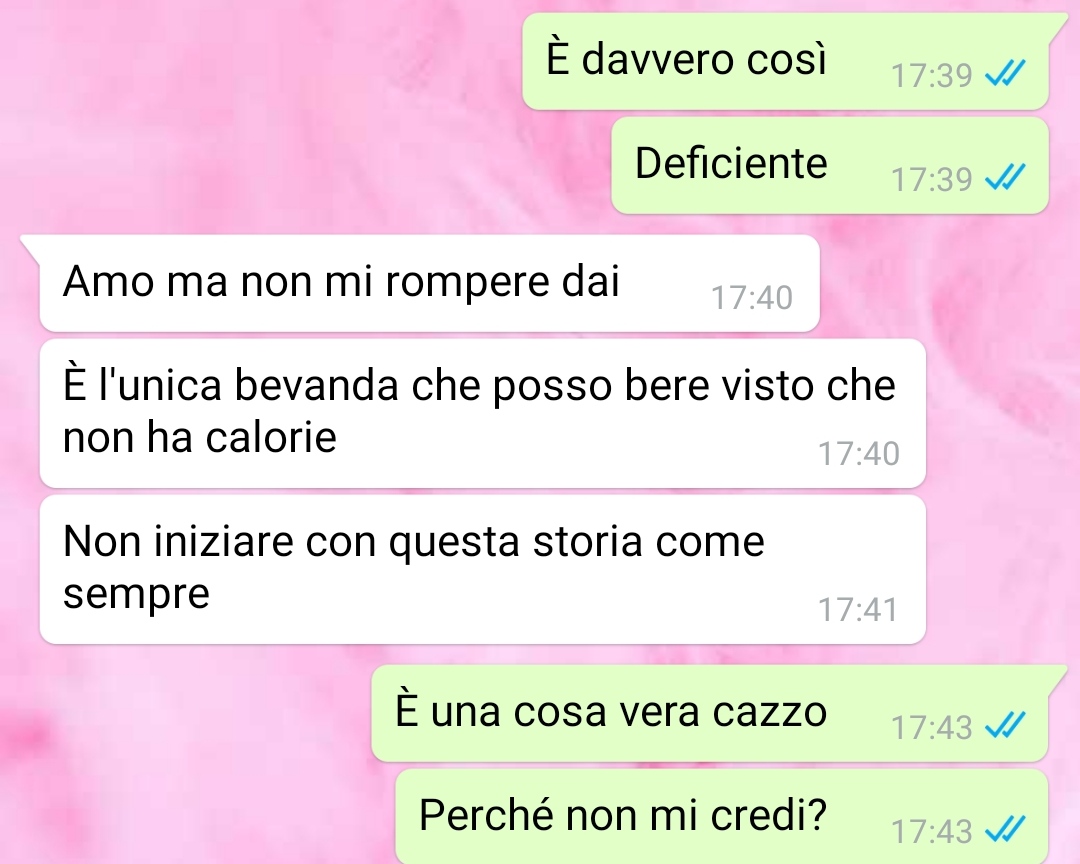Click blue double-check beside 'Deficiente'
This screenshot has width=1080, height=864.
tap(1005, 177)
